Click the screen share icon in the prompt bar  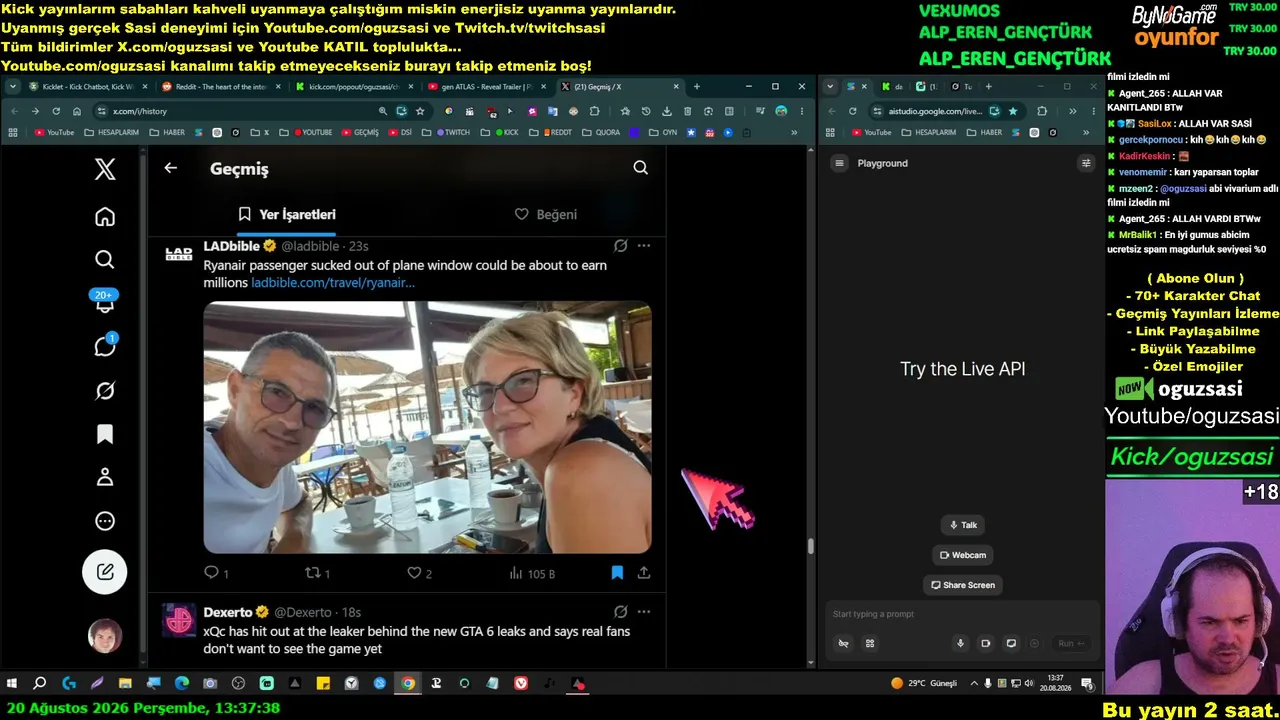click(1011, 643)
